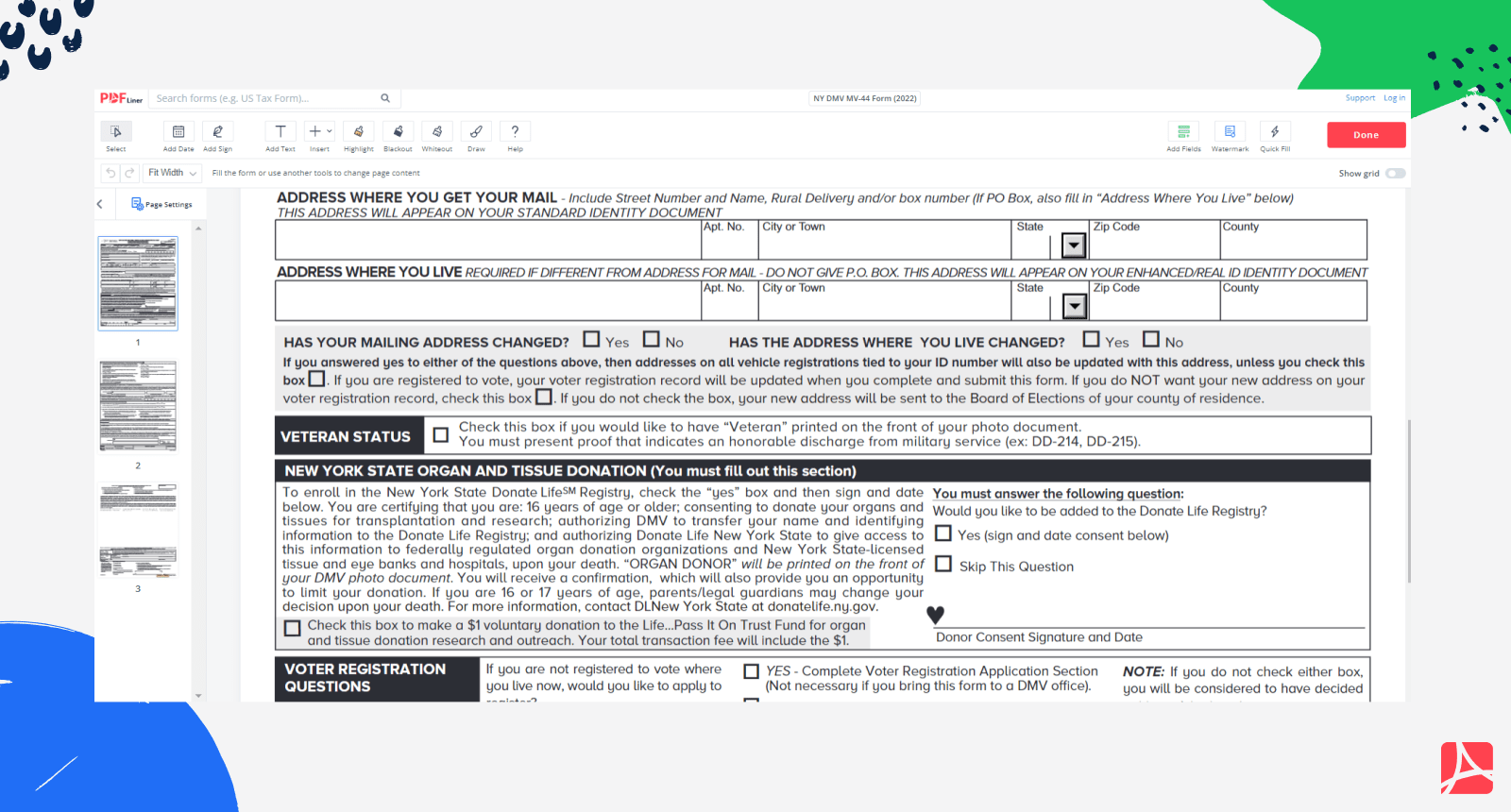1511x812 pixels.
Task: Open the Log in link
Action: (x=1394, y=98)
